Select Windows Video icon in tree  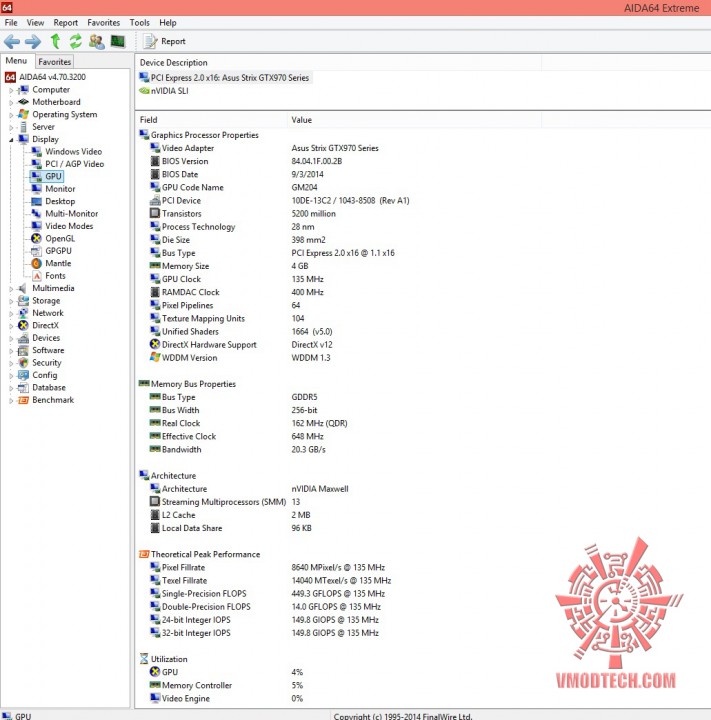[x=36, y=152]
